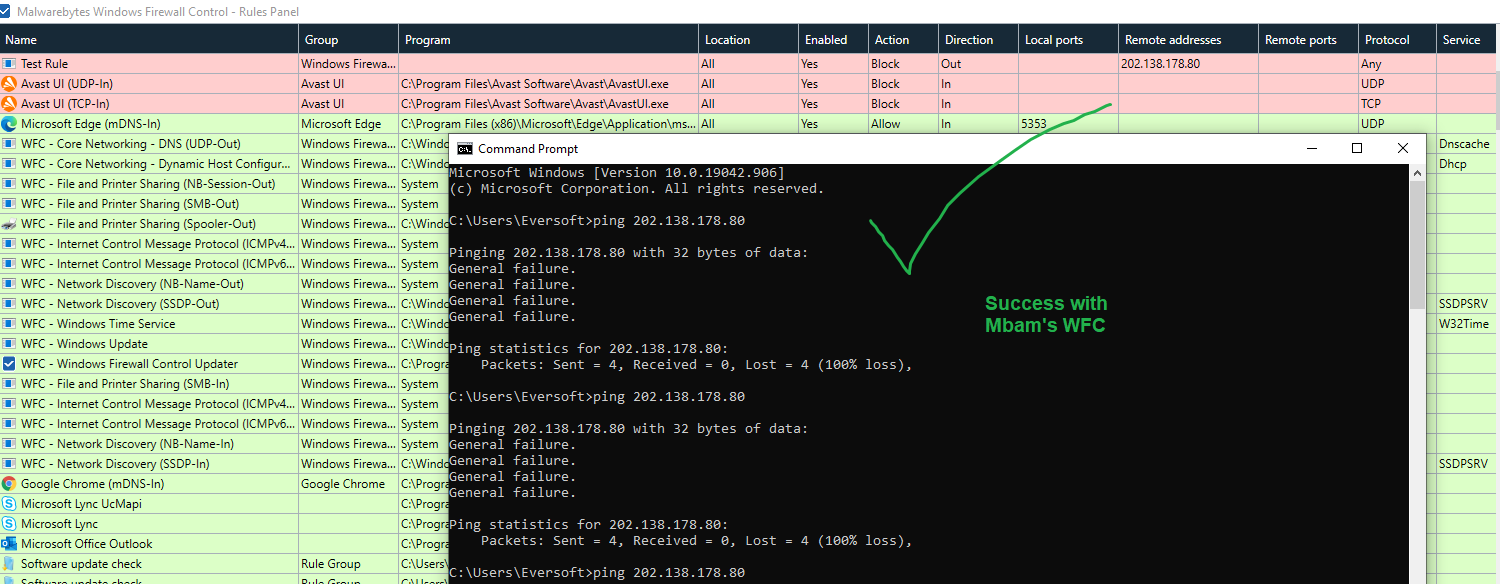Click the Avast UI (UDP-In) rule icon
Viewport: 1500px width, 584px height.
(9, 84)
